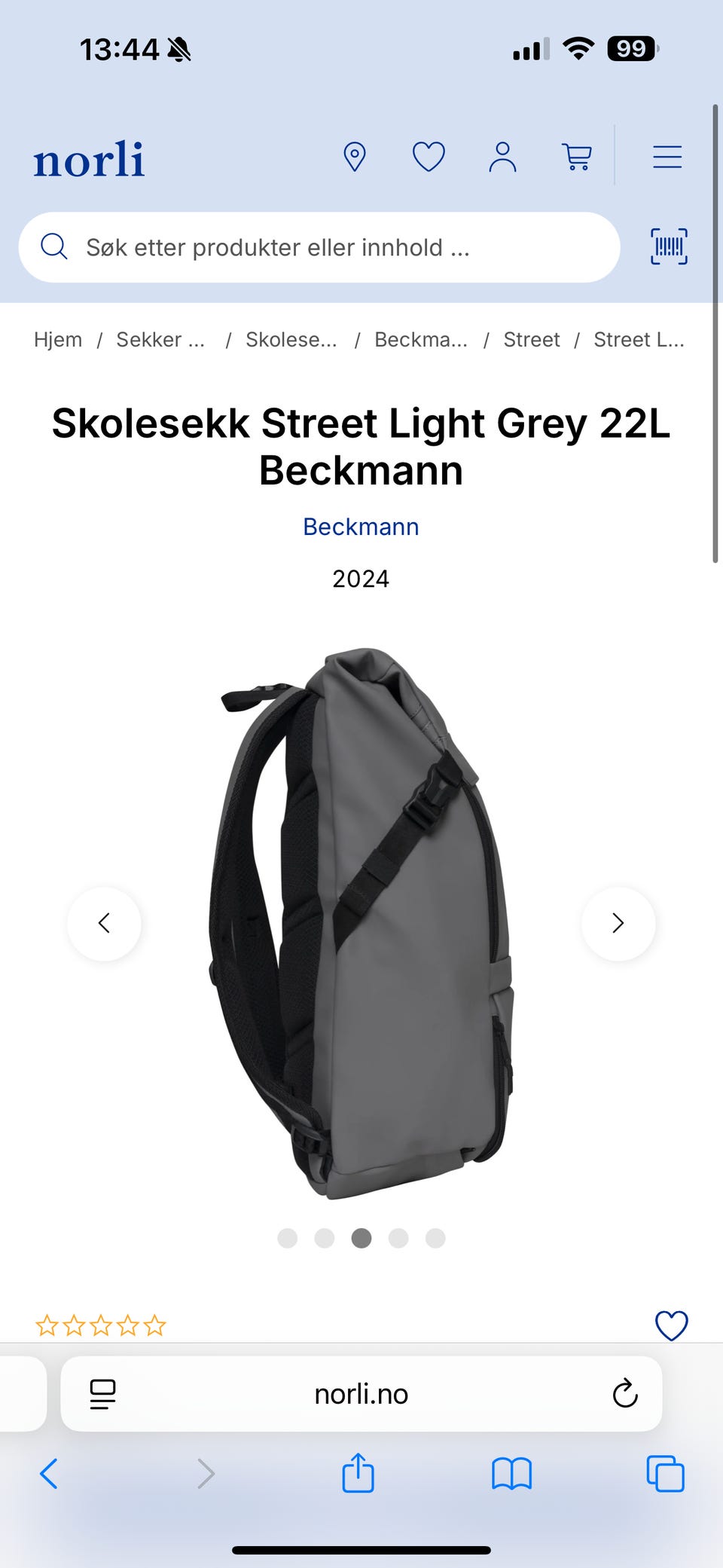
Task: Select the first image carousel dot
Action: click(288, 1238)
